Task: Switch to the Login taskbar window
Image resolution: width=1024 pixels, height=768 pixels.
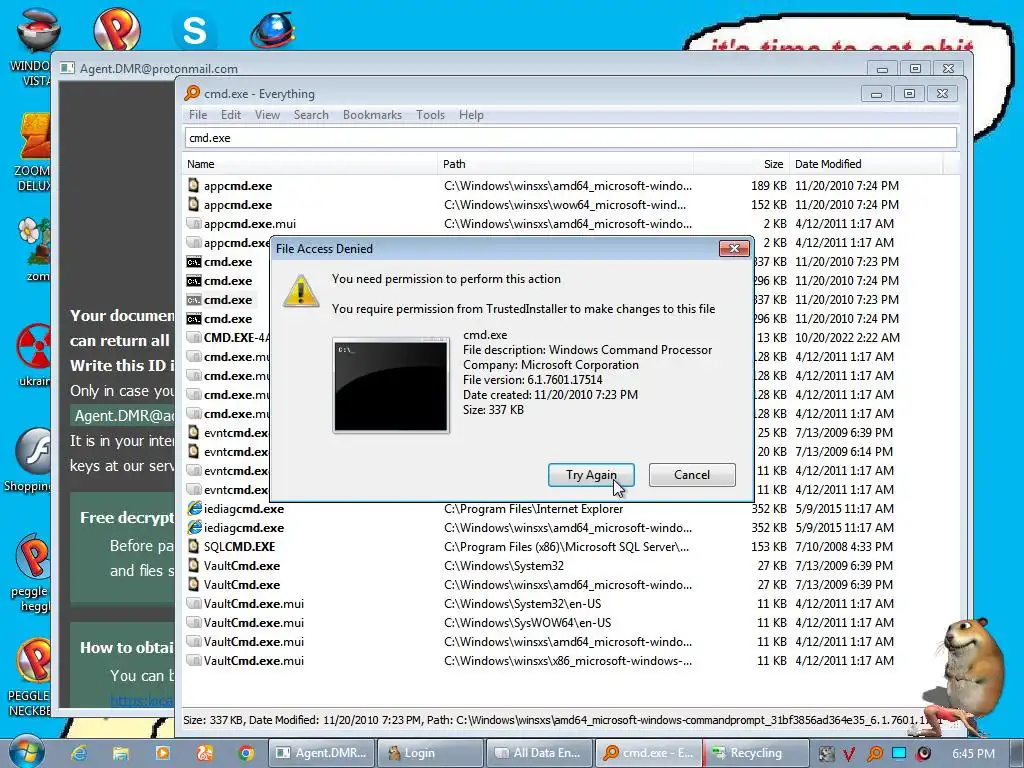Action: (430, 753)
